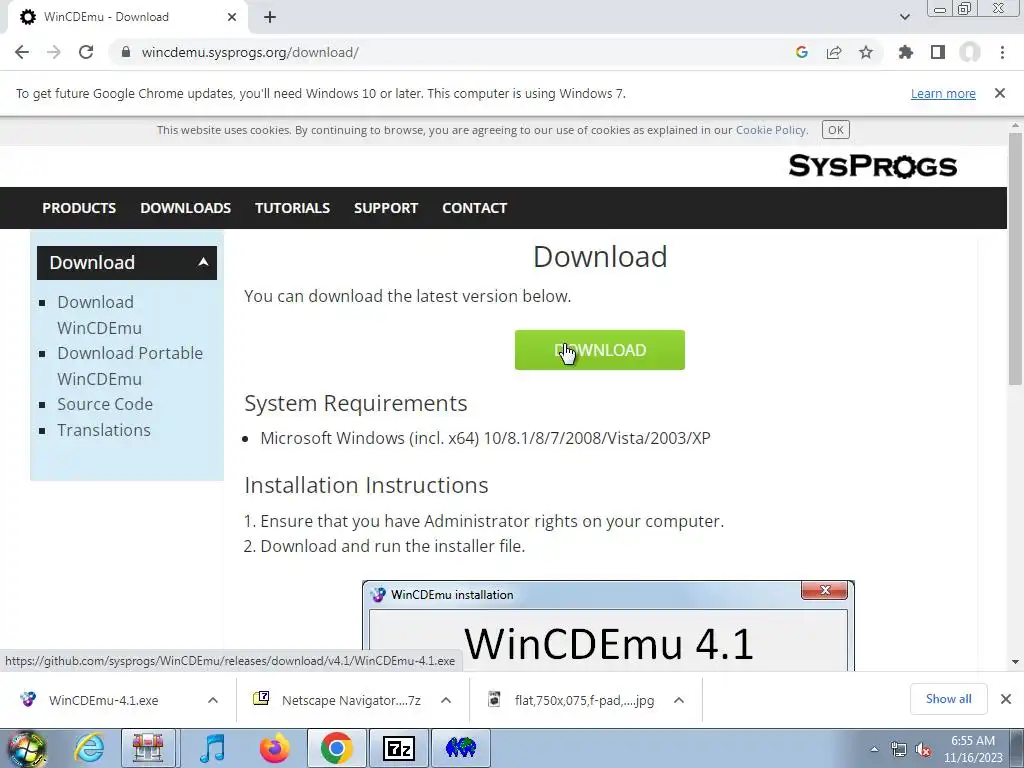Open the PRODUCTS menu

coord(79,208)
